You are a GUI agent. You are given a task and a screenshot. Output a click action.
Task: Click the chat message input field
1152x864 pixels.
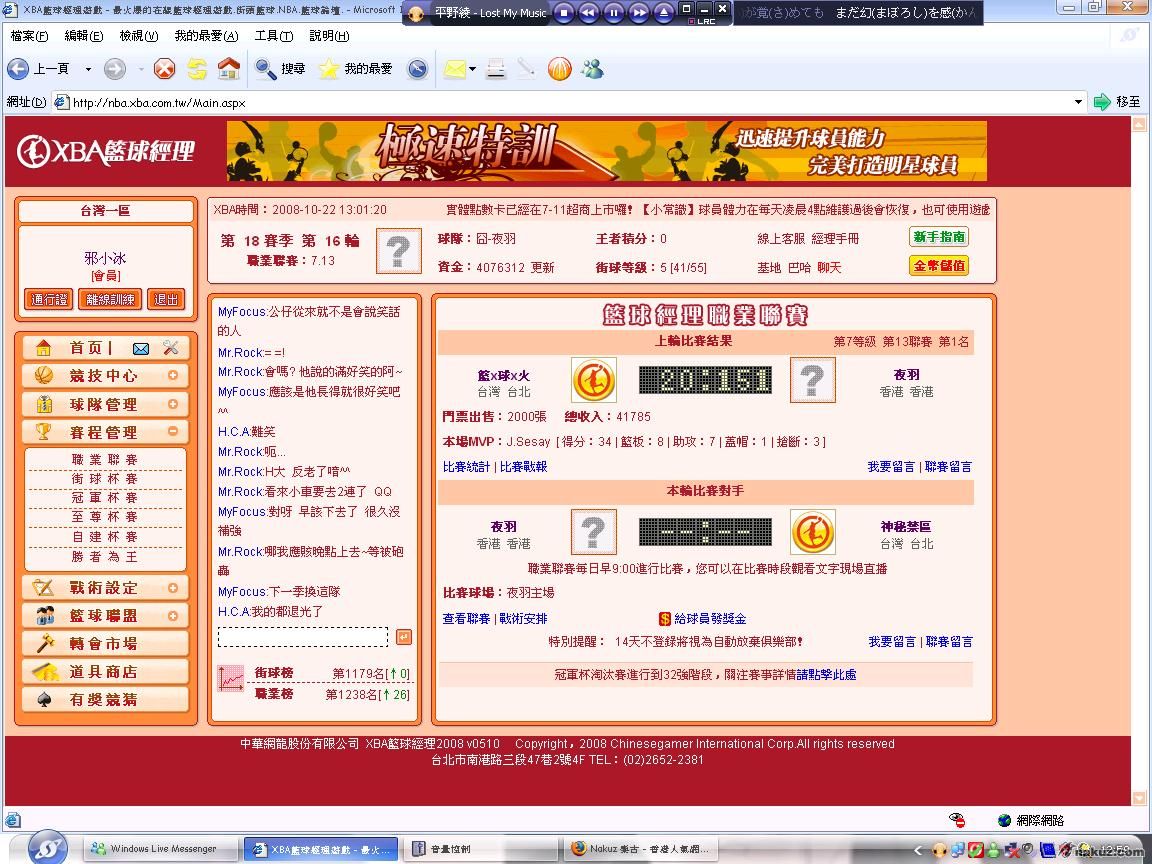(303, 637)
